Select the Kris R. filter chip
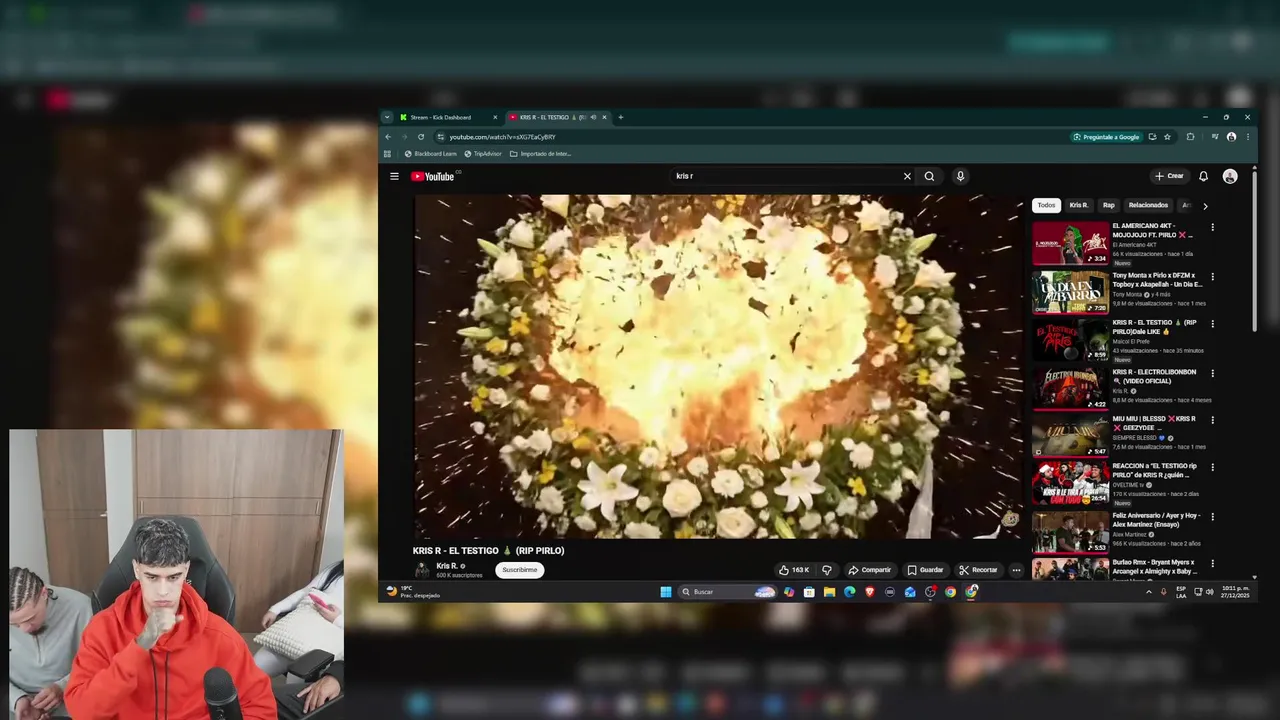Viewport: 1280px width, 720px height. tap(1078, 205)
